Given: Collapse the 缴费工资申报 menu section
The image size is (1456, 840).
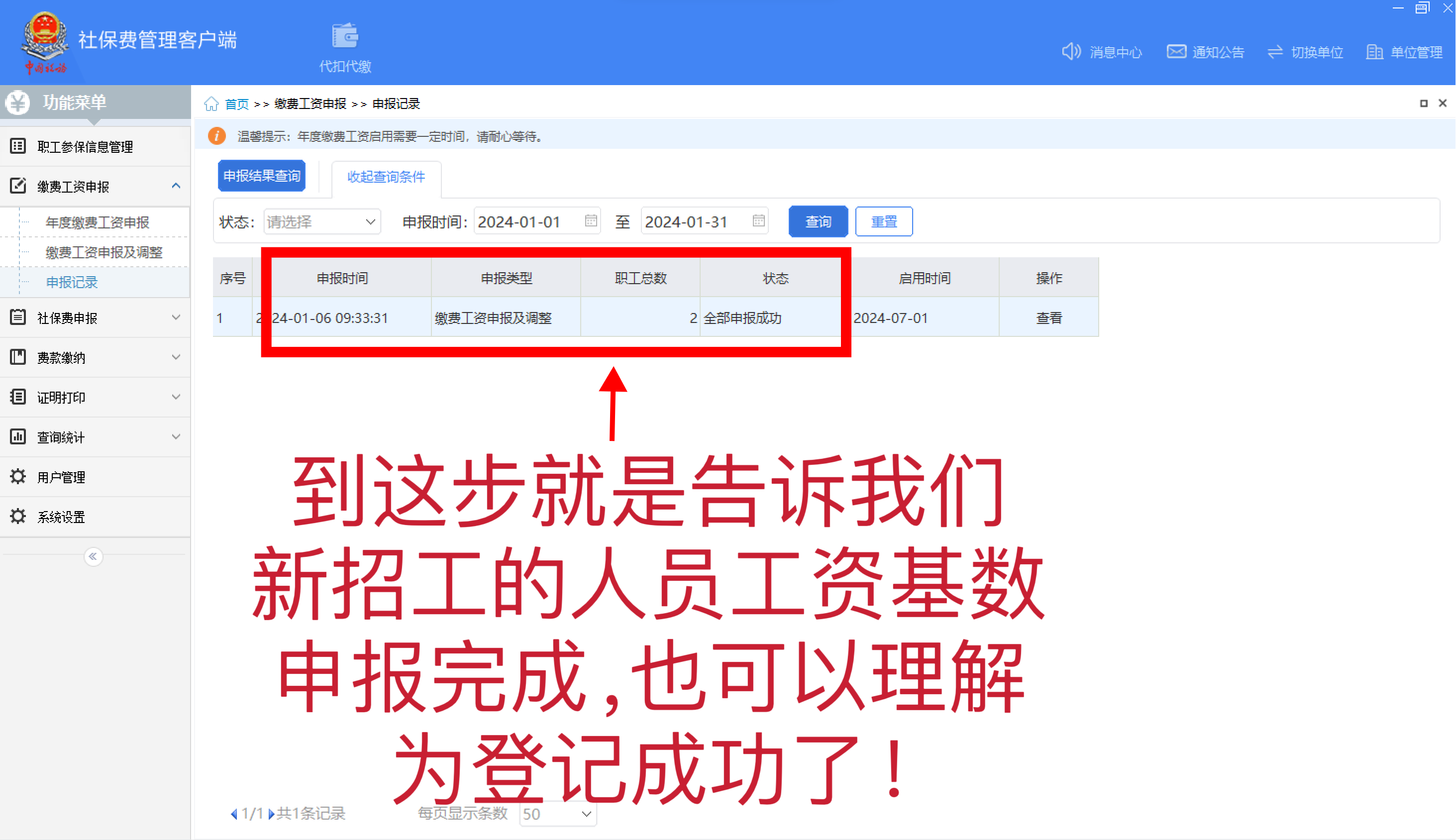Looking at the screenshot, I should tap(176, 186).
